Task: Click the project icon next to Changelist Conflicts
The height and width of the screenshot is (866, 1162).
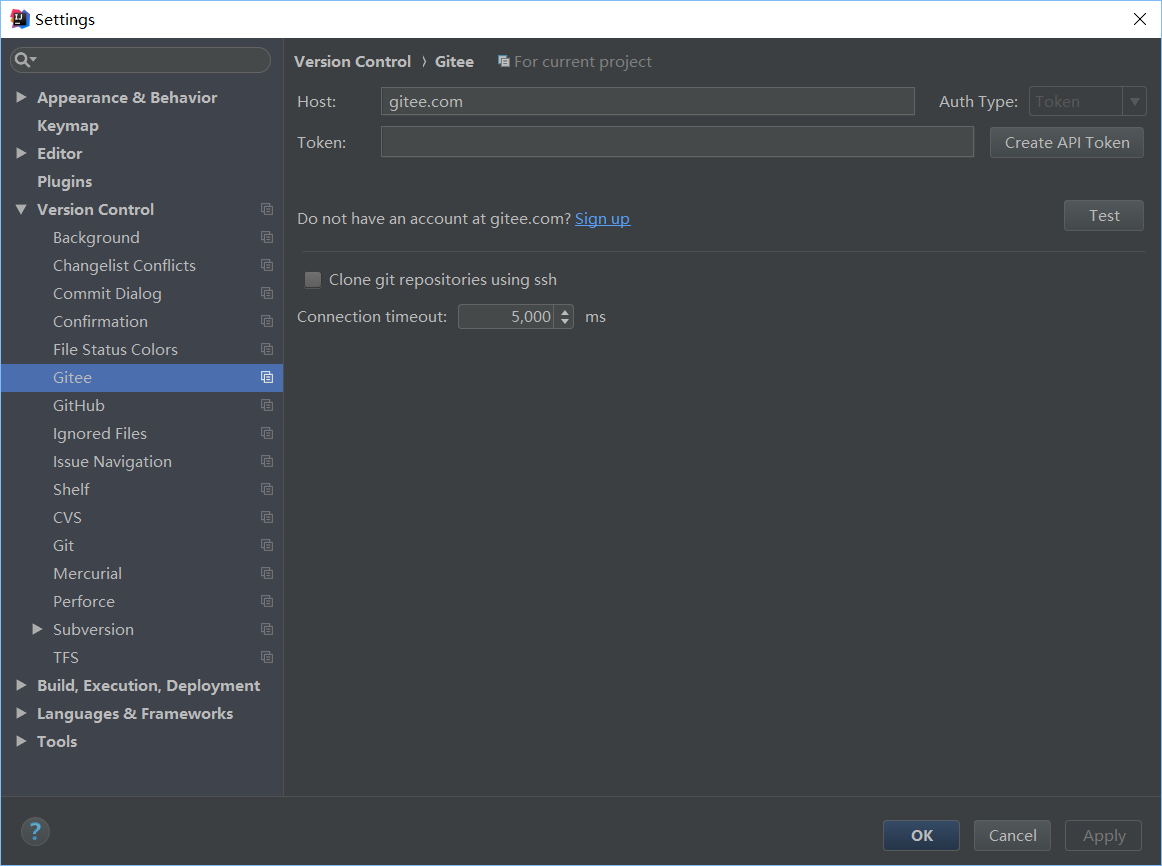Action: [x=267, y=265]
